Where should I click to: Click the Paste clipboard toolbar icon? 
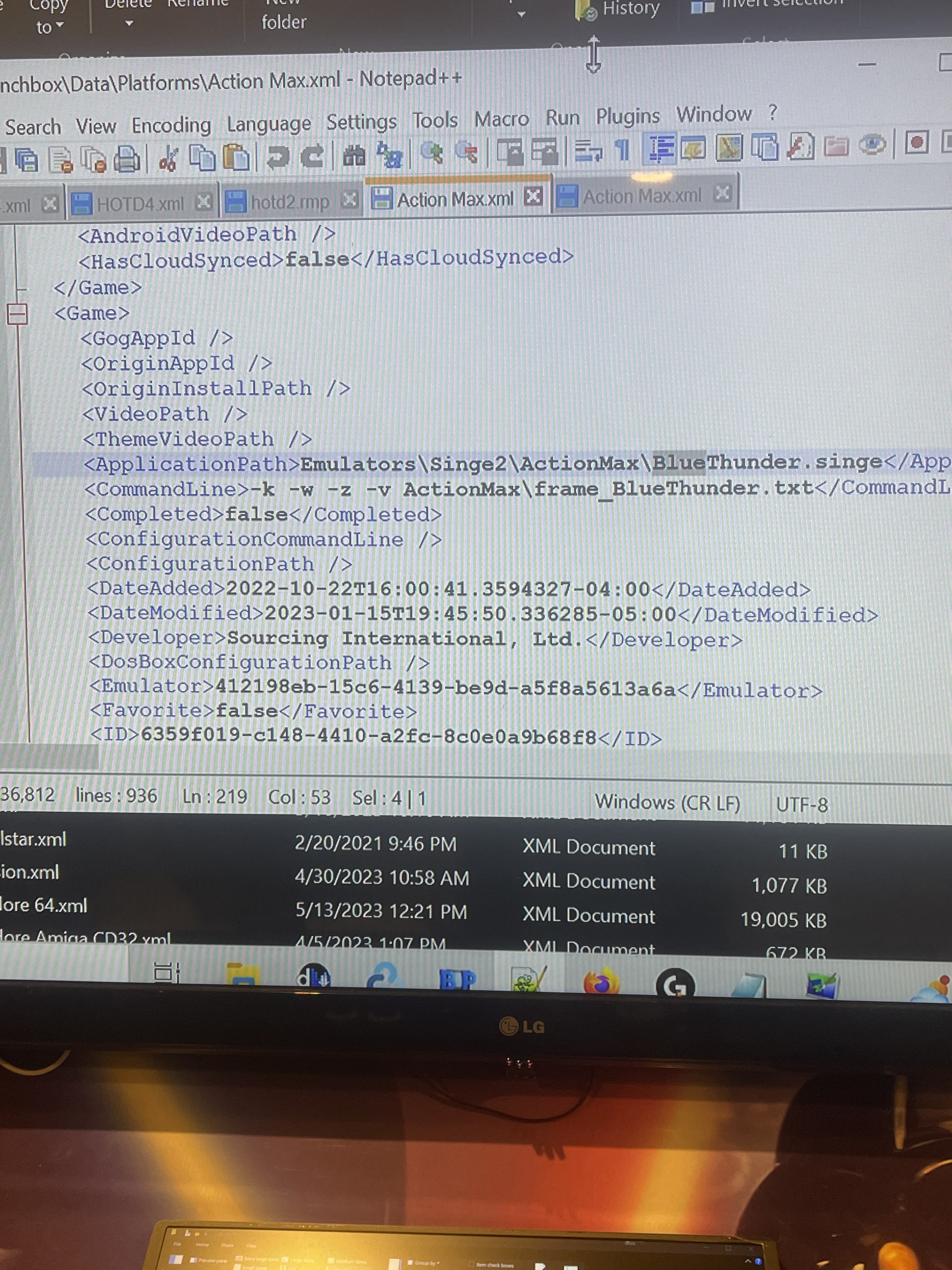click(236, 157)
